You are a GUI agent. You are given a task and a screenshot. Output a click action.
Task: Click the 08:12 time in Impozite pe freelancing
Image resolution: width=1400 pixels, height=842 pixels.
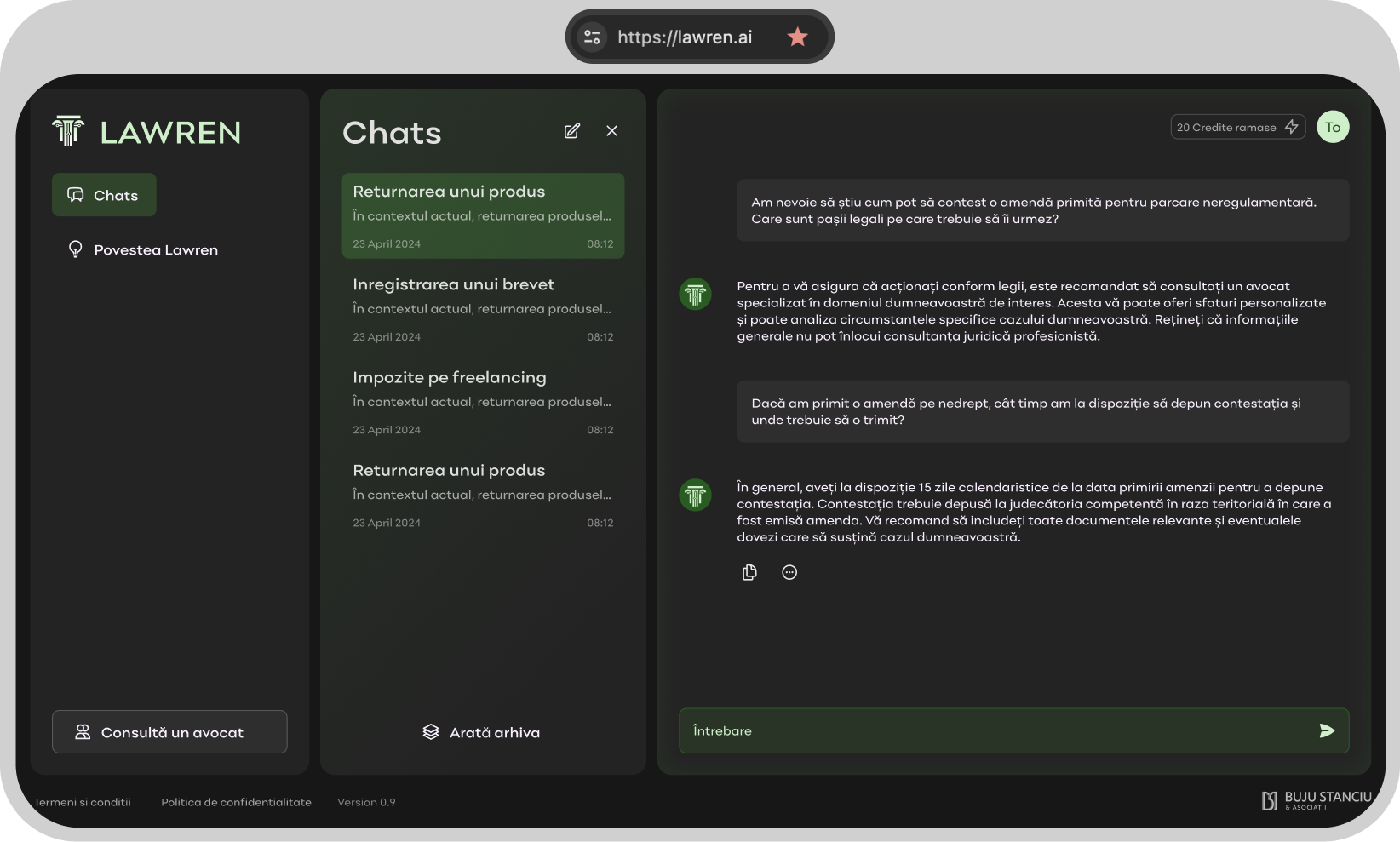(600, 430)
